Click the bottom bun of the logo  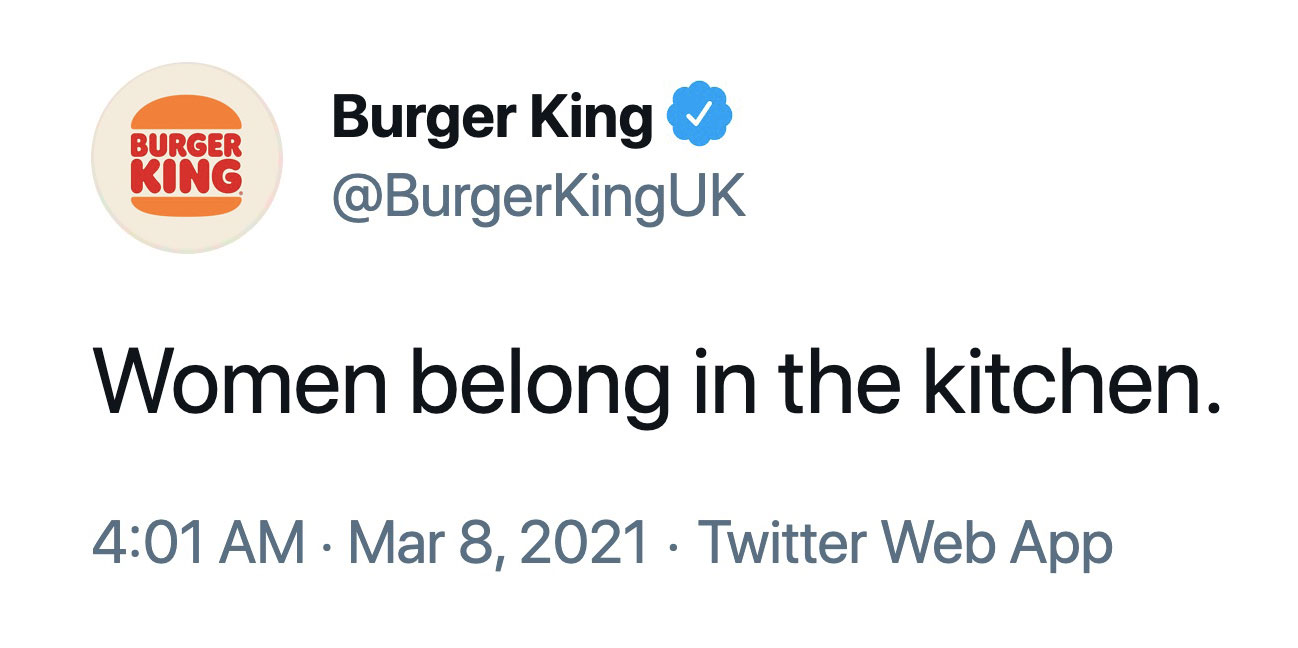[188, 204]
